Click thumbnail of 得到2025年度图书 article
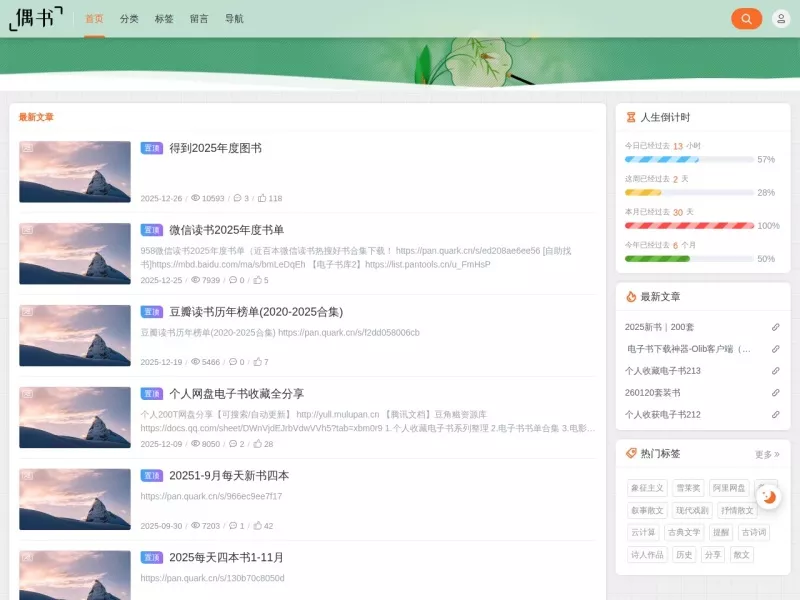 click(75, 172)
